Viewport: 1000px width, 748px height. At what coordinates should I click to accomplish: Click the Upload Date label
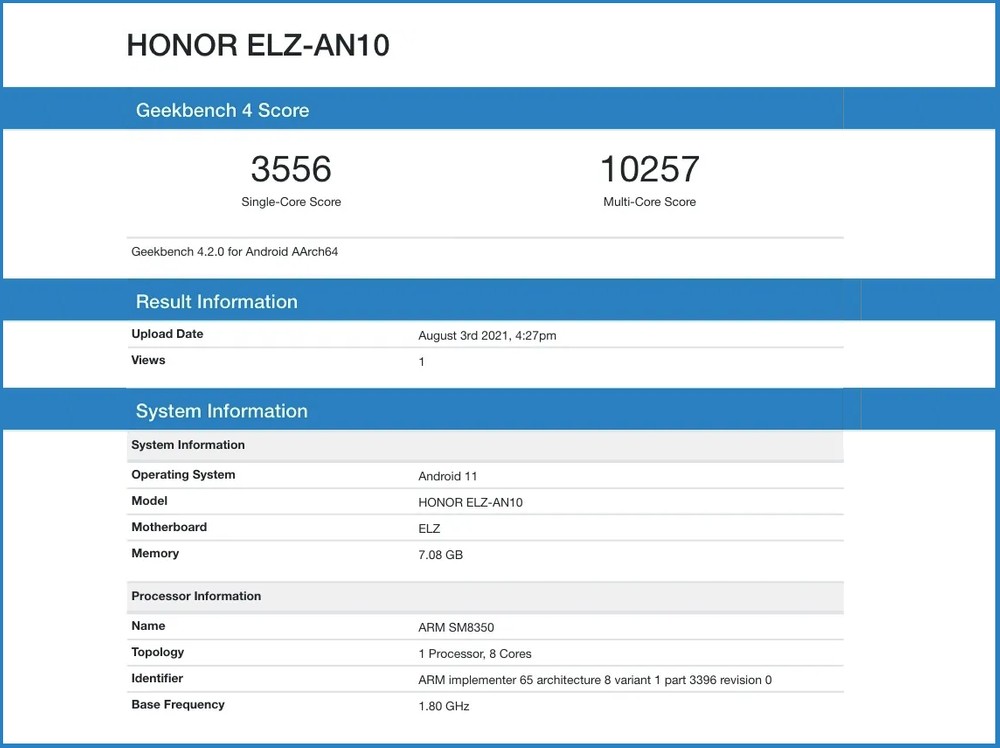(167, 334)
